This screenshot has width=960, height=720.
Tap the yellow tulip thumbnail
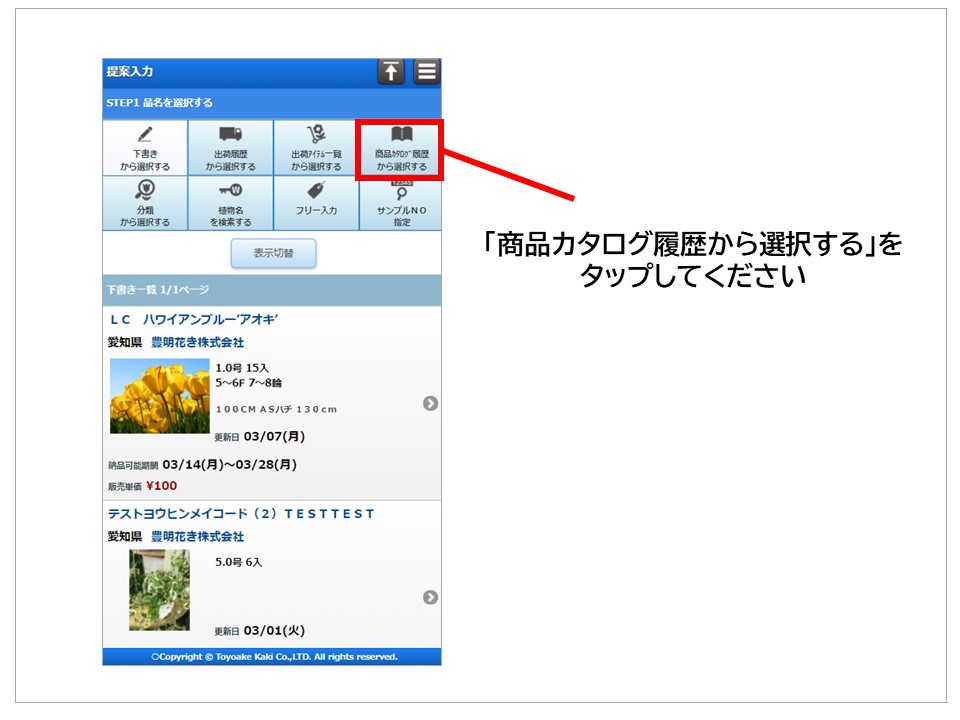click(159, 396)
